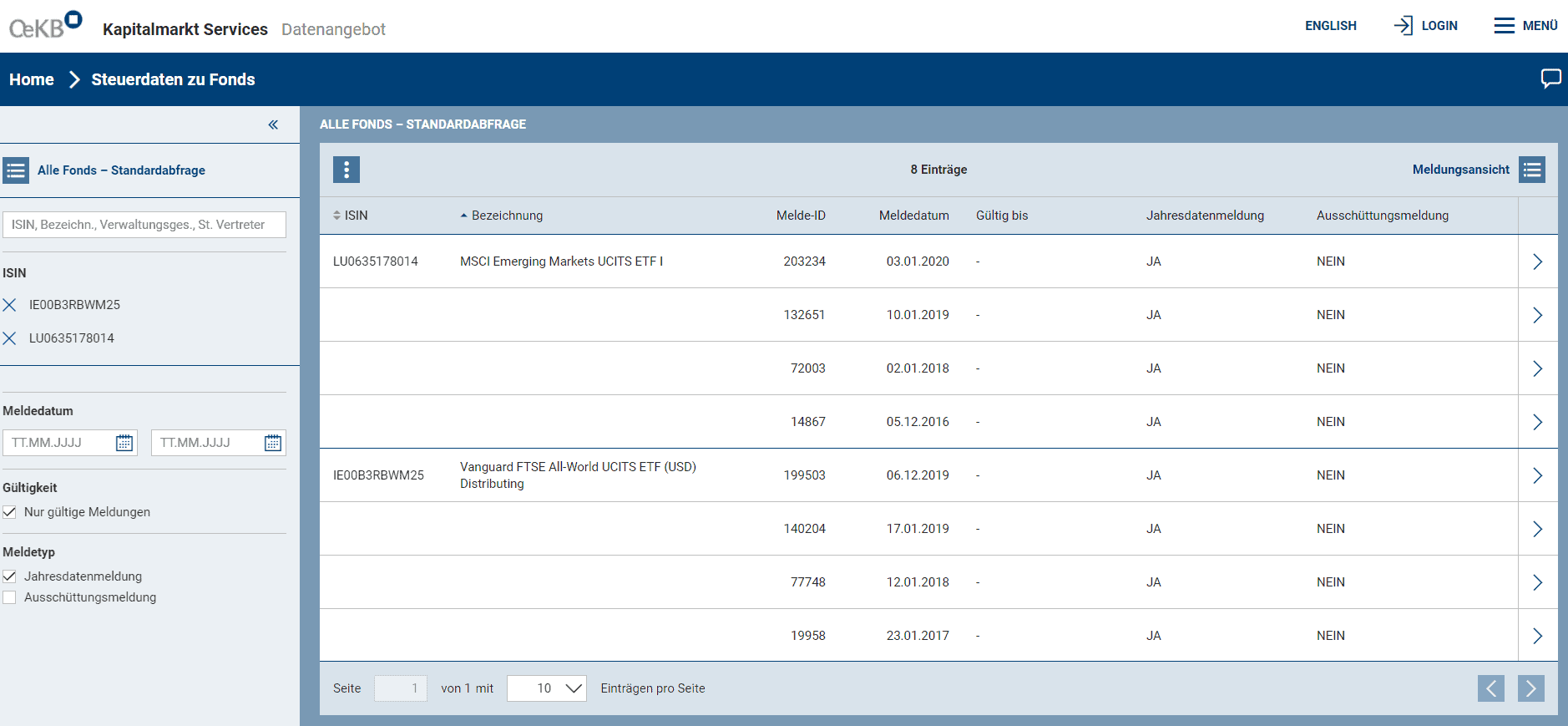1568x726 pixels.
Task: Select ISIN cell IE00B3RBWM25 in table
Action: click(378, 475)
